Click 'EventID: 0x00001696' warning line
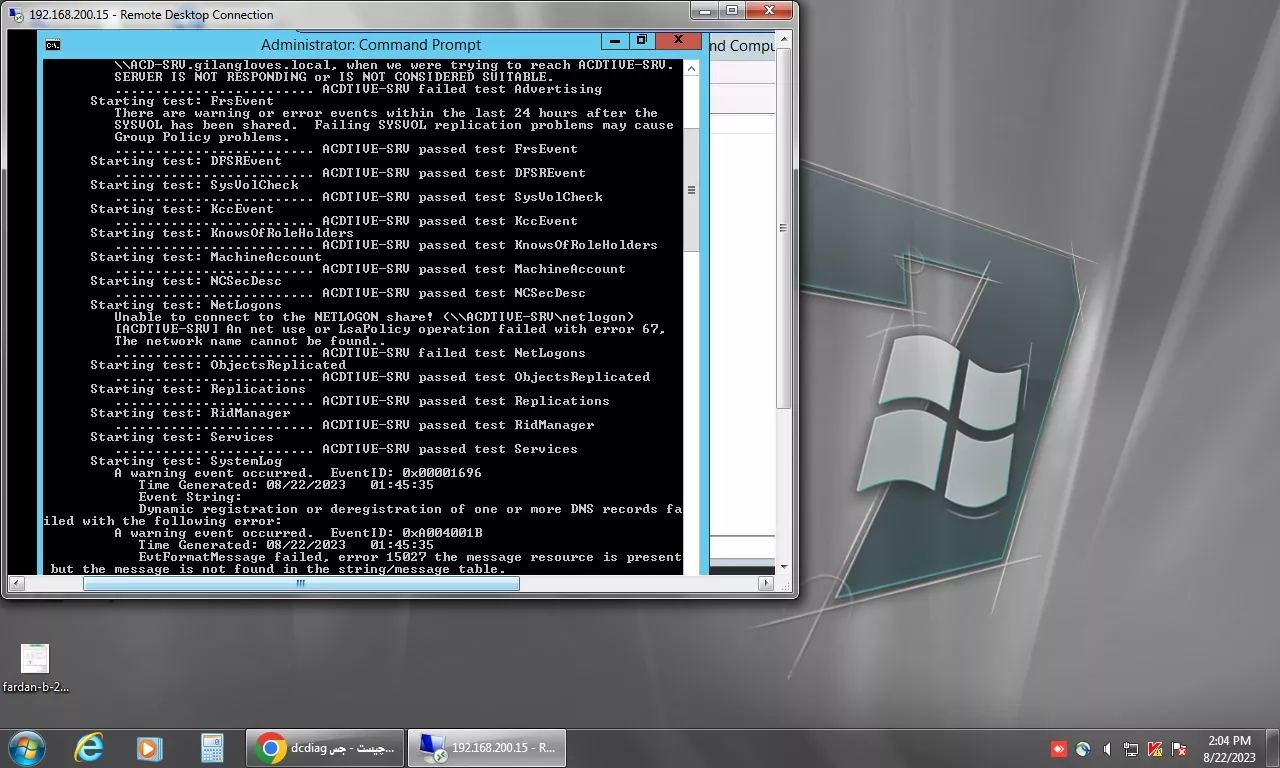This screenshot has width=1280, height=768. pyautogui.click(x=298, y=473)
